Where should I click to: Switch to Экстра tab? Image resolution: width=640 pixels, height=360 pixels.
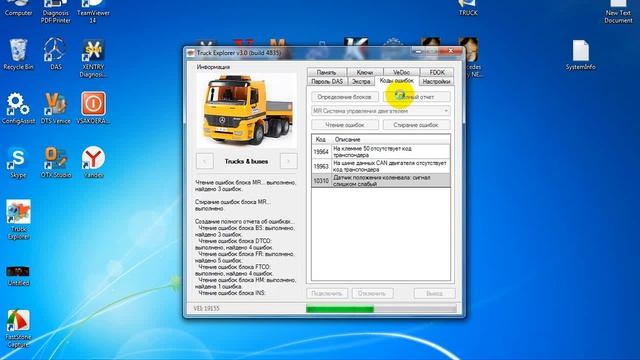pyautogui.click(x=361, y=81)
